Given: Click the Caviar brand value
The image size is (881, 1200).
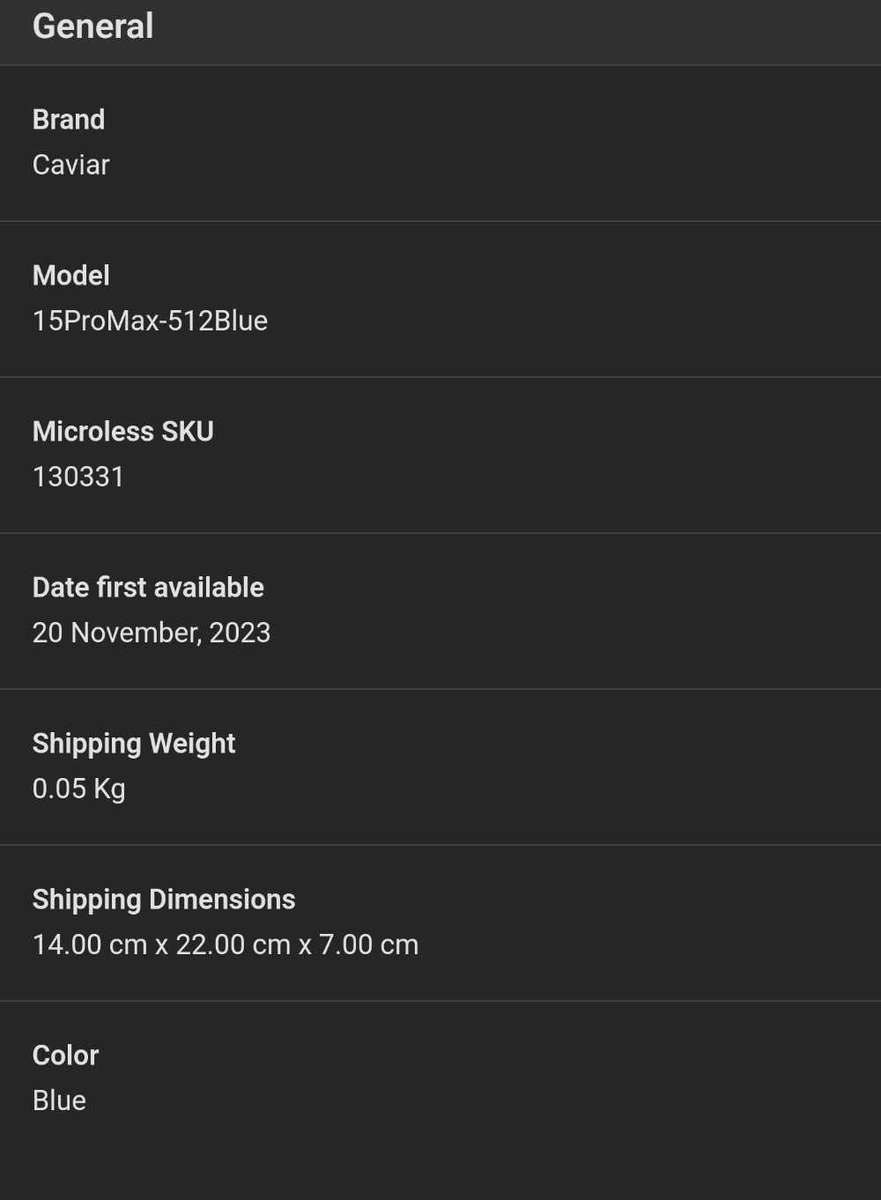Looking at the screenshot, I should (71, 164).
